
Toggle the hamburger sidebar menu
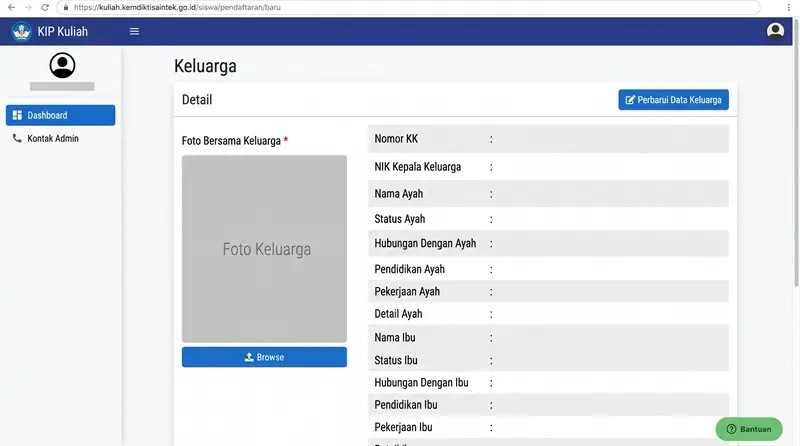coord(134,32)
